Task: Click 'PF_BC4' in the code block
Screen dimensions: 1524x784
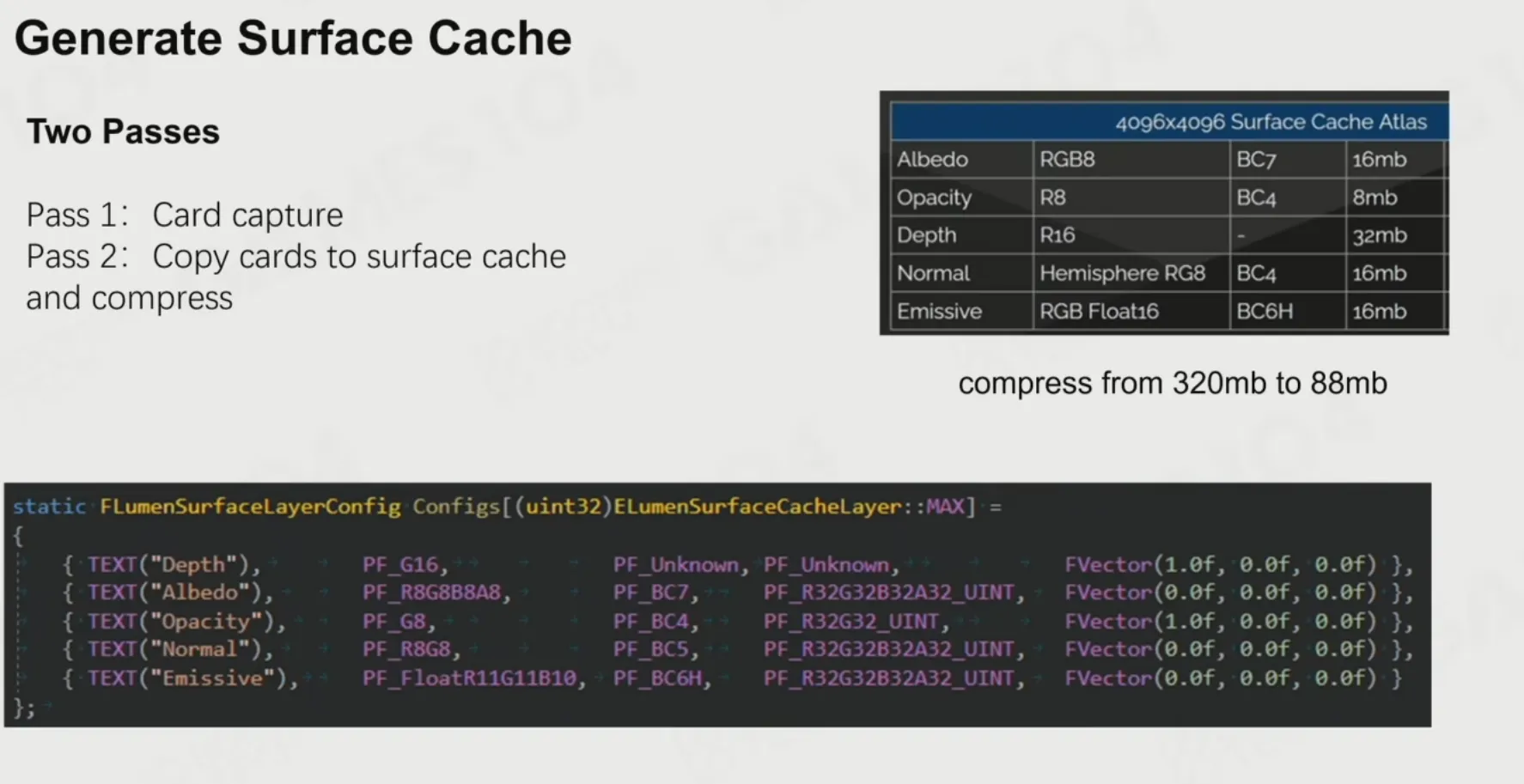Action: 650,621
